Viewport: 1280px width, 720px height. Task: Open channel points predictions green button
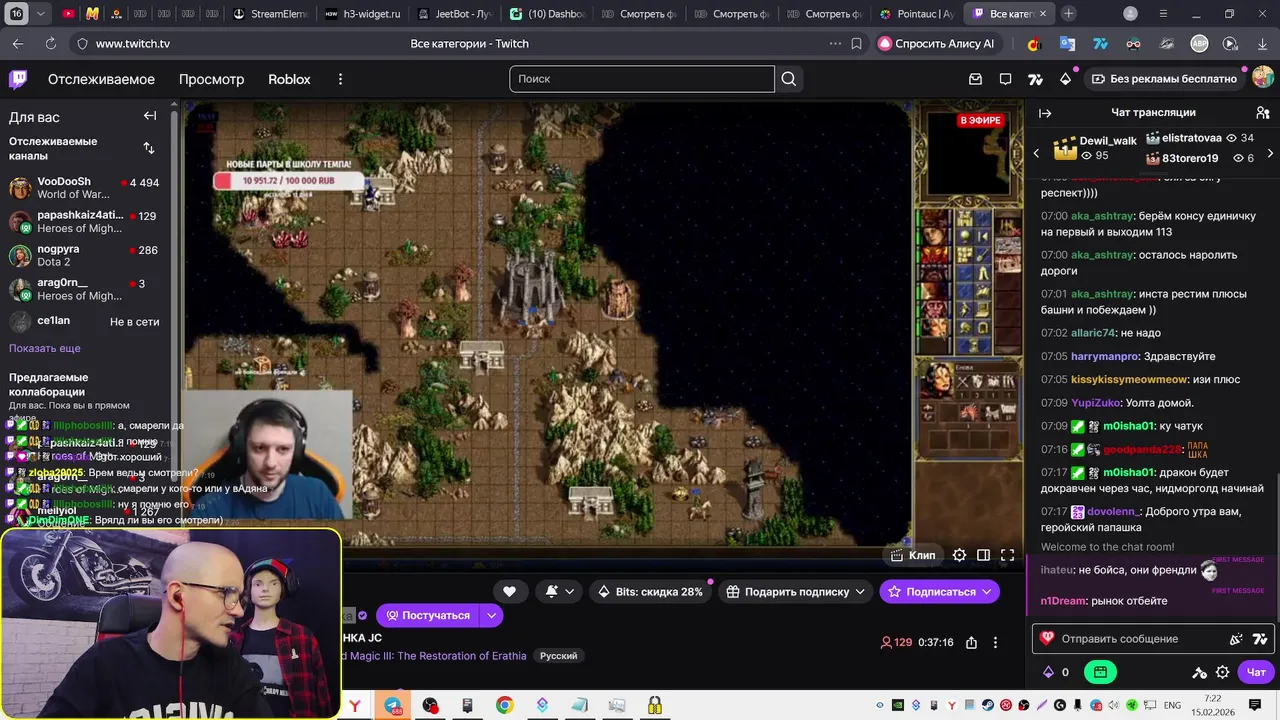(1100, 673)
